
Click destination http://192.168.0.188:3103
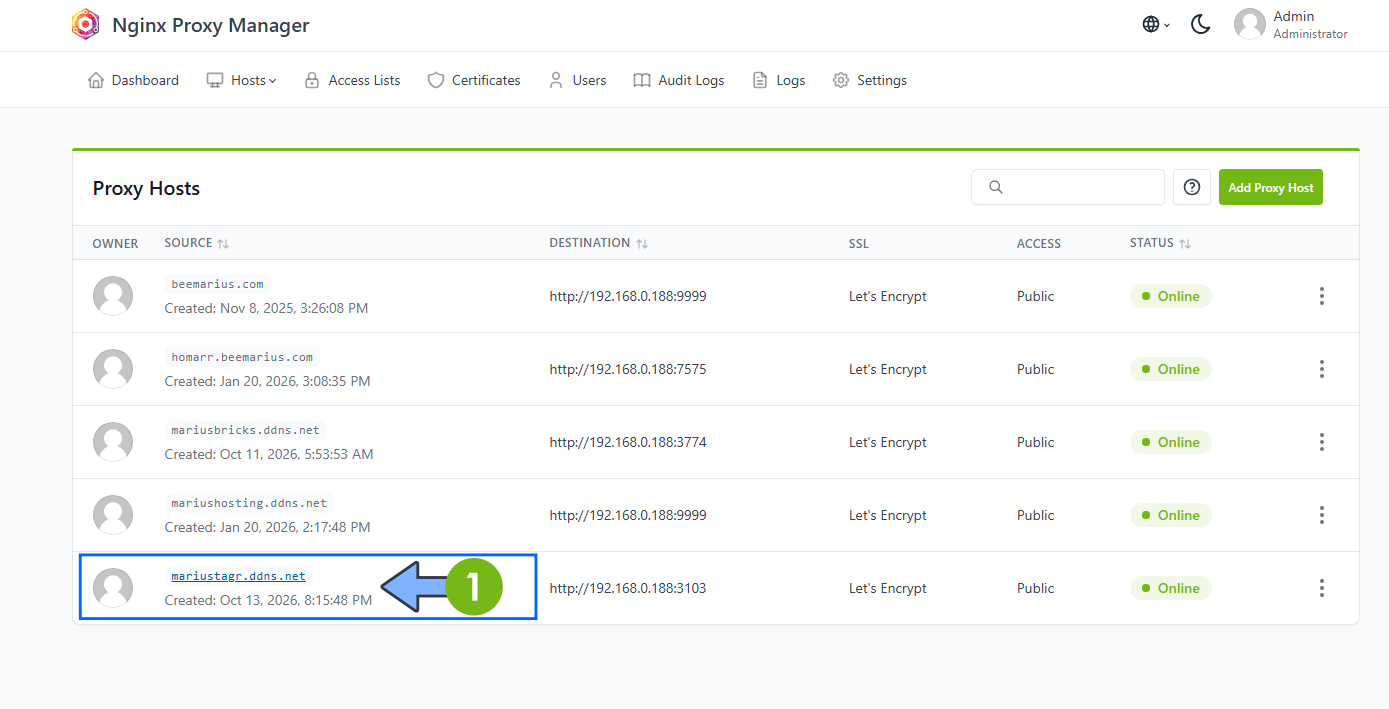tap(628, 588)
